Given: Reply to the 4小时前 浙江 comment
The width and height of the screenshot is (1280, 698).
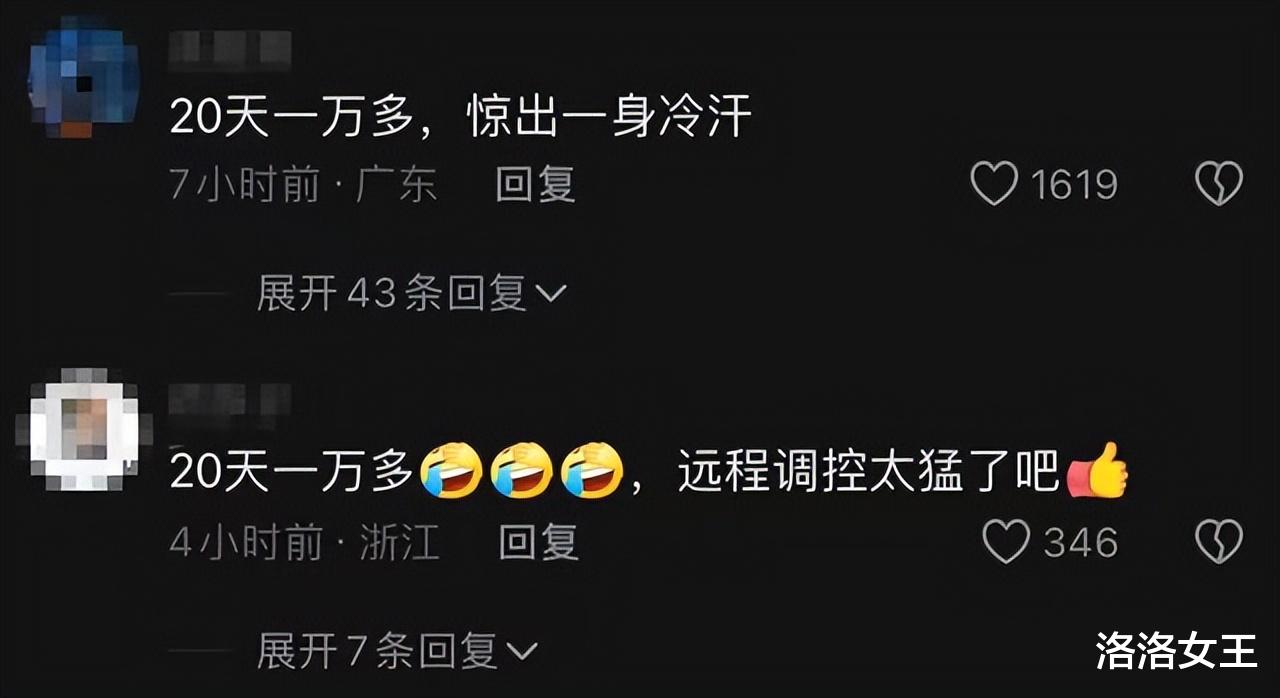Looking at the screenshot, I should (538, 543).
